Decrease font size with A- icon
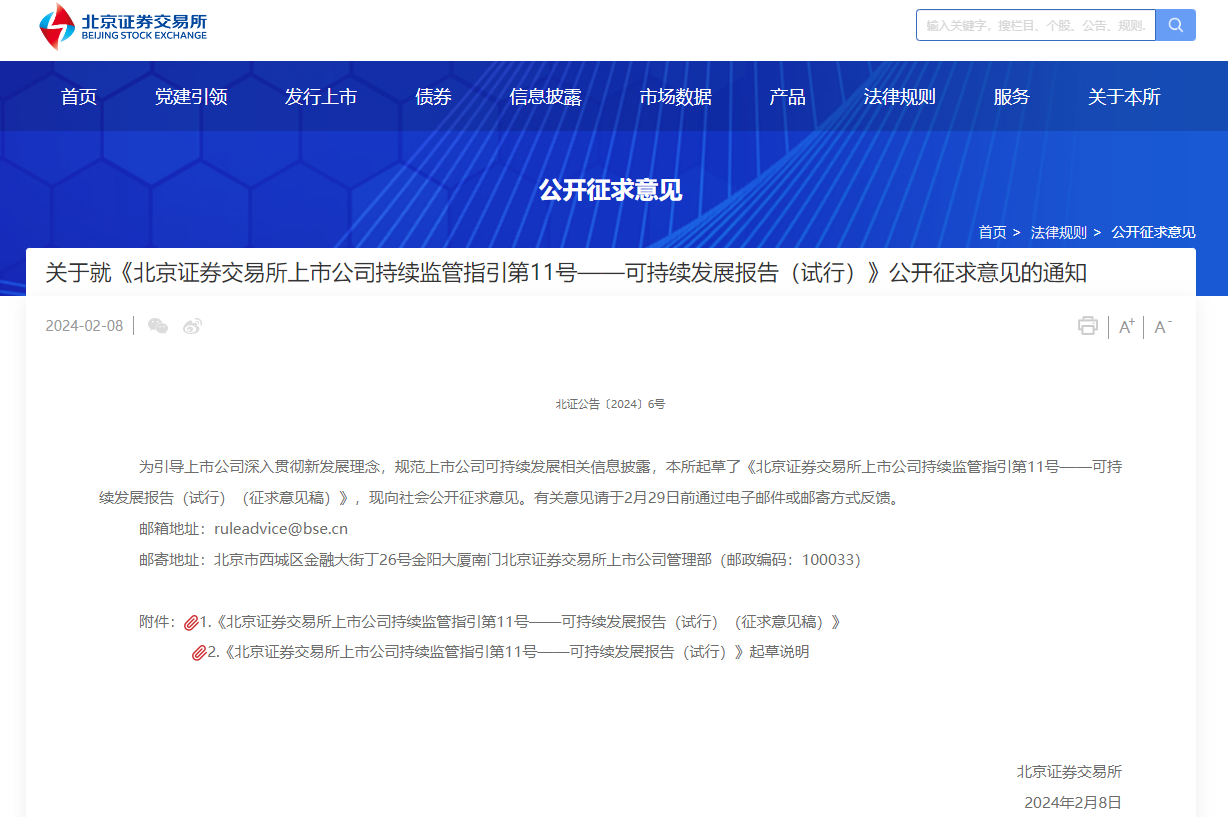The height and width of the screenshot is (817, 1228). pos(1162,326)
